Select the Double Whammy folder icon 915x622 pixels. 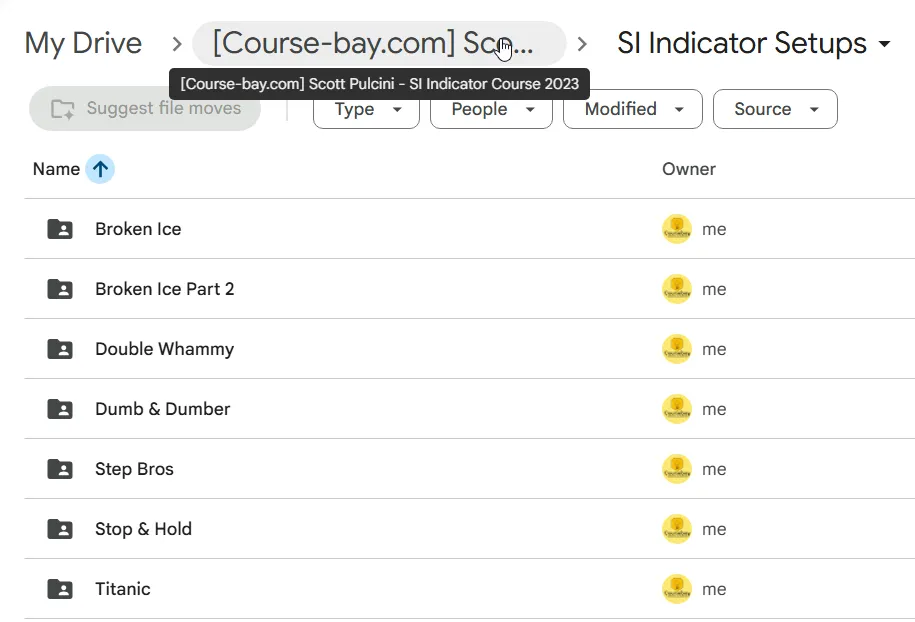click(x=60, y=350)
